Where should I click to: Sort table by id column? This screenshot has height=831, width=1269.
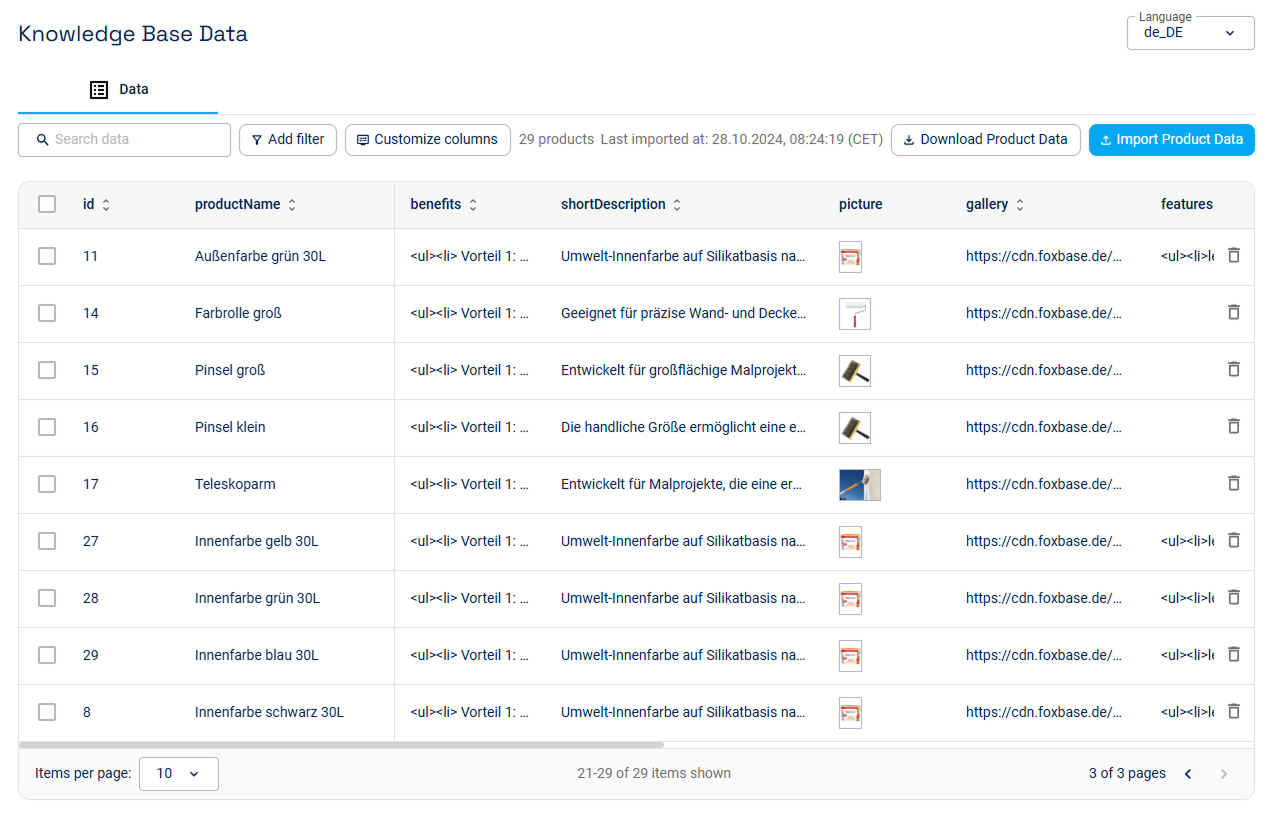[x=106, y=205]
